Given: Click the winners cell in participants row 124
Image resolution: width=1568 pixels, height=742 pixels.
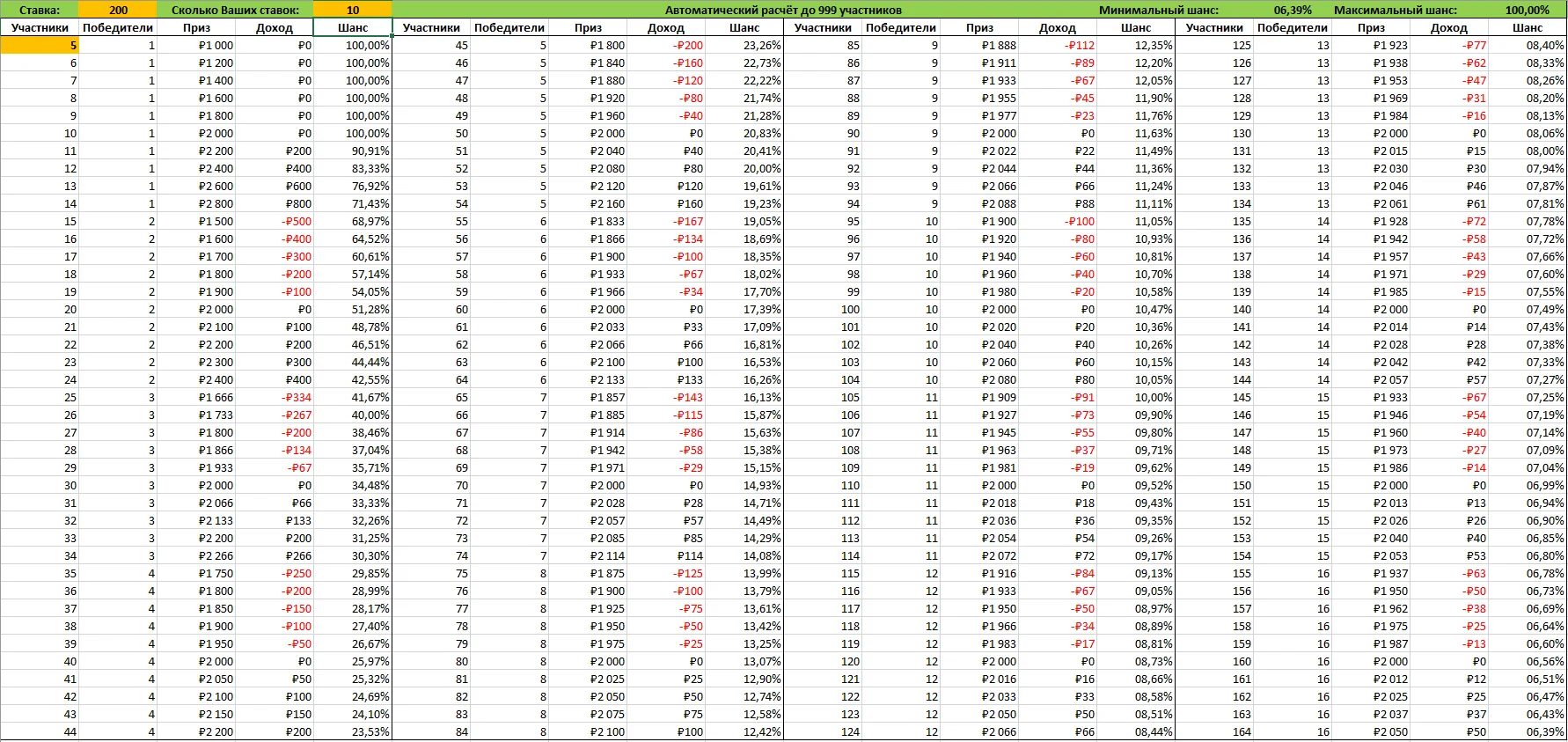Looking at the screenshot, I should click(901, 731).
